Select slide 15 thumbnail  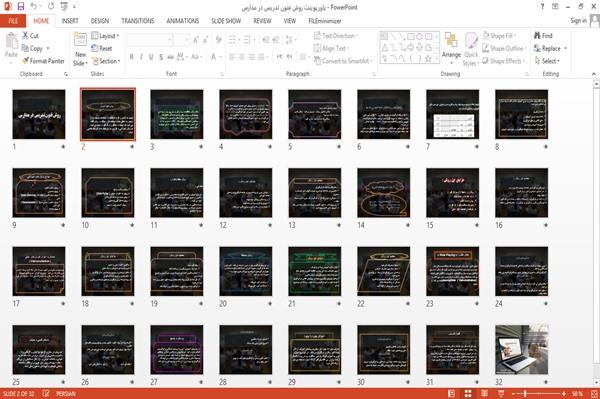[452, 193]
